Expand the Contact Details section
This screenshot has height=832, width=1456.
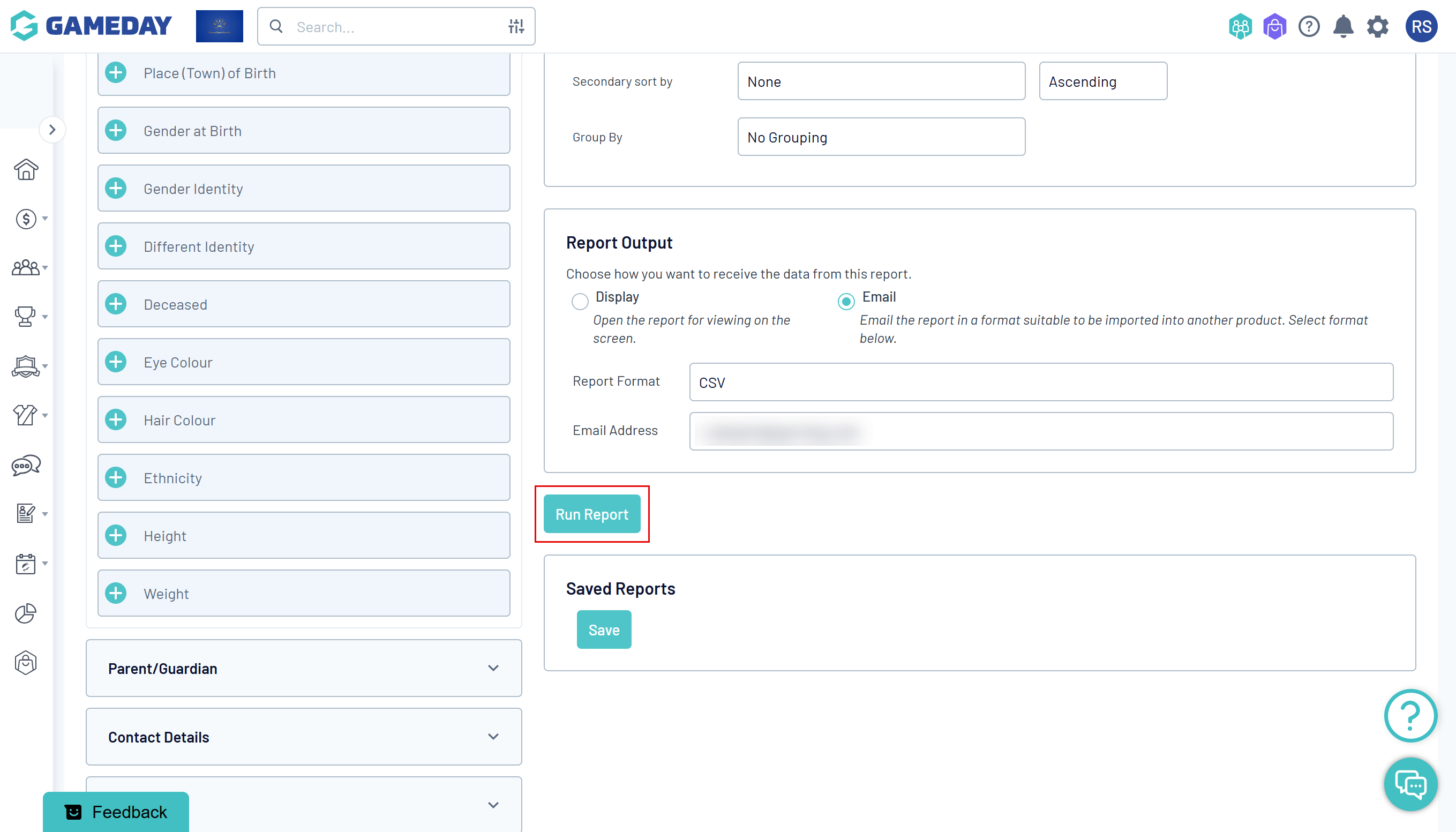[x=303, y=737]
